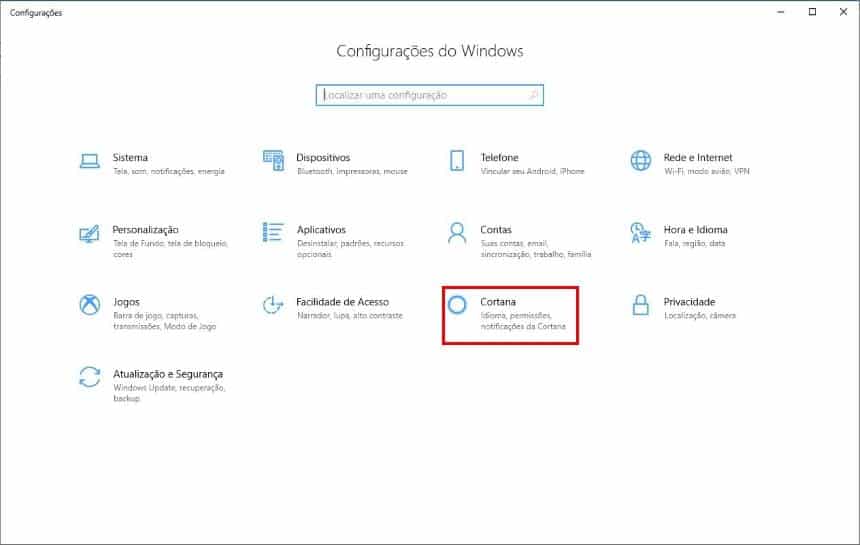Open the Atualização e Segurança sync icon
Image resolution: width=860 pixels, height=545 pixels.
[x=89, y=377]
